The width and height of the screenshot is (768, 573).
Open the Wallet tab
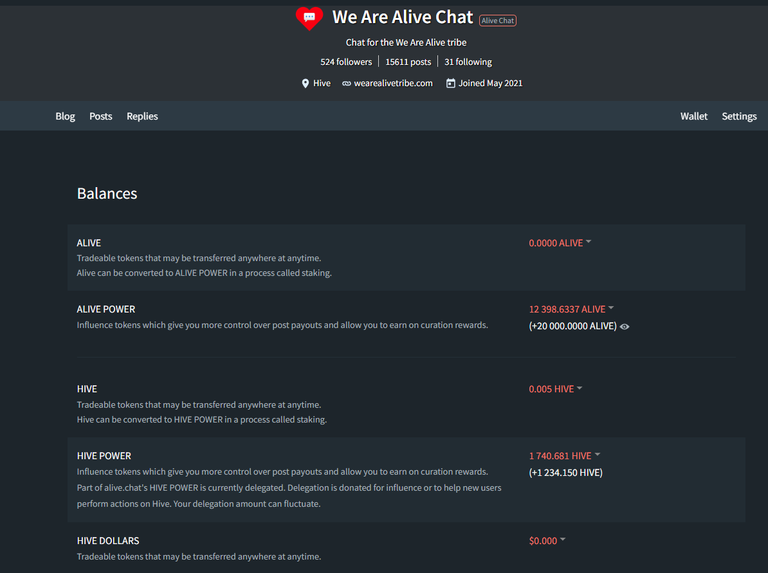pos(694,116)
